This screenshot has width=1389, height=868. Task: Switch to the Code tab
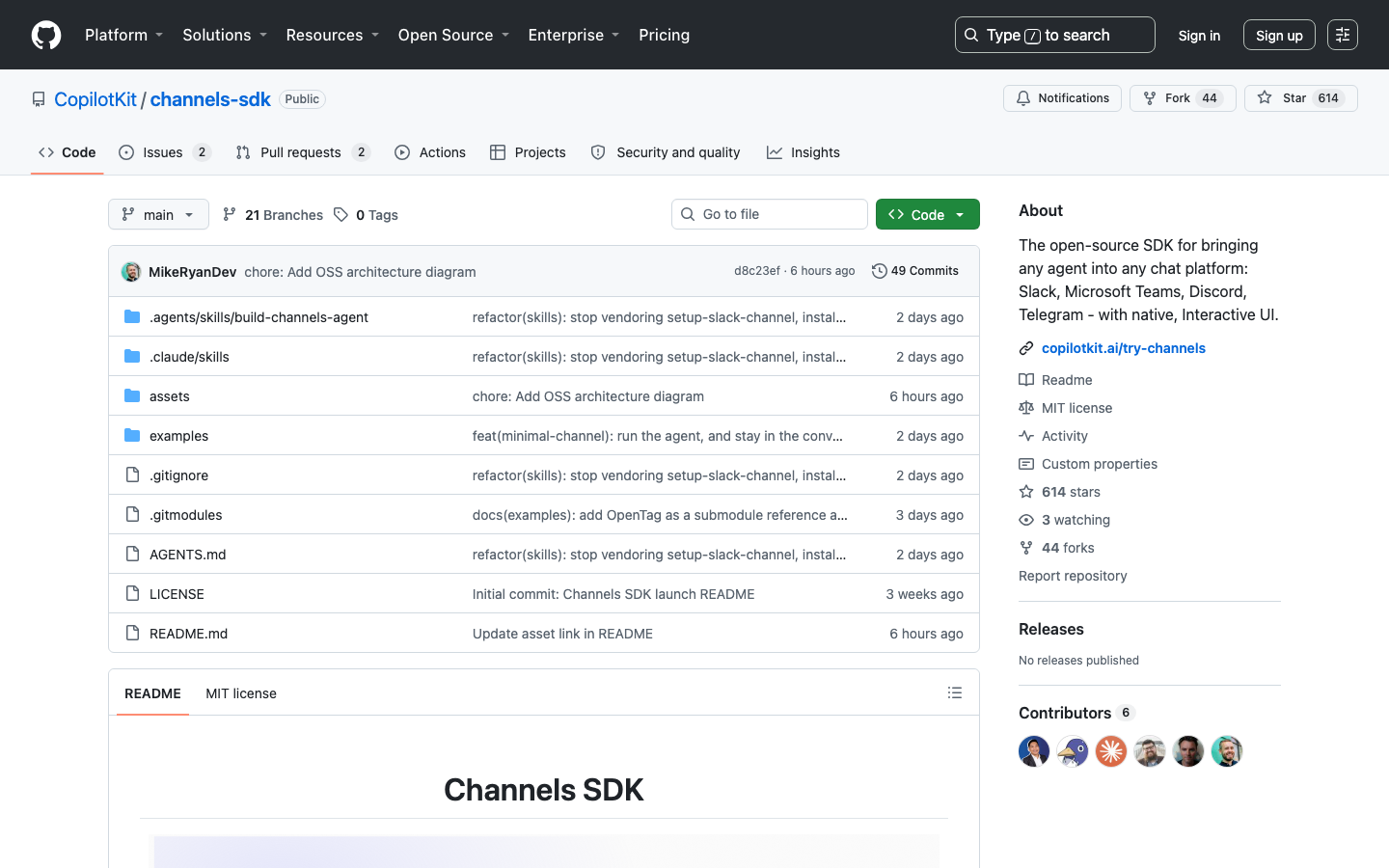click(x=67, y=152)
